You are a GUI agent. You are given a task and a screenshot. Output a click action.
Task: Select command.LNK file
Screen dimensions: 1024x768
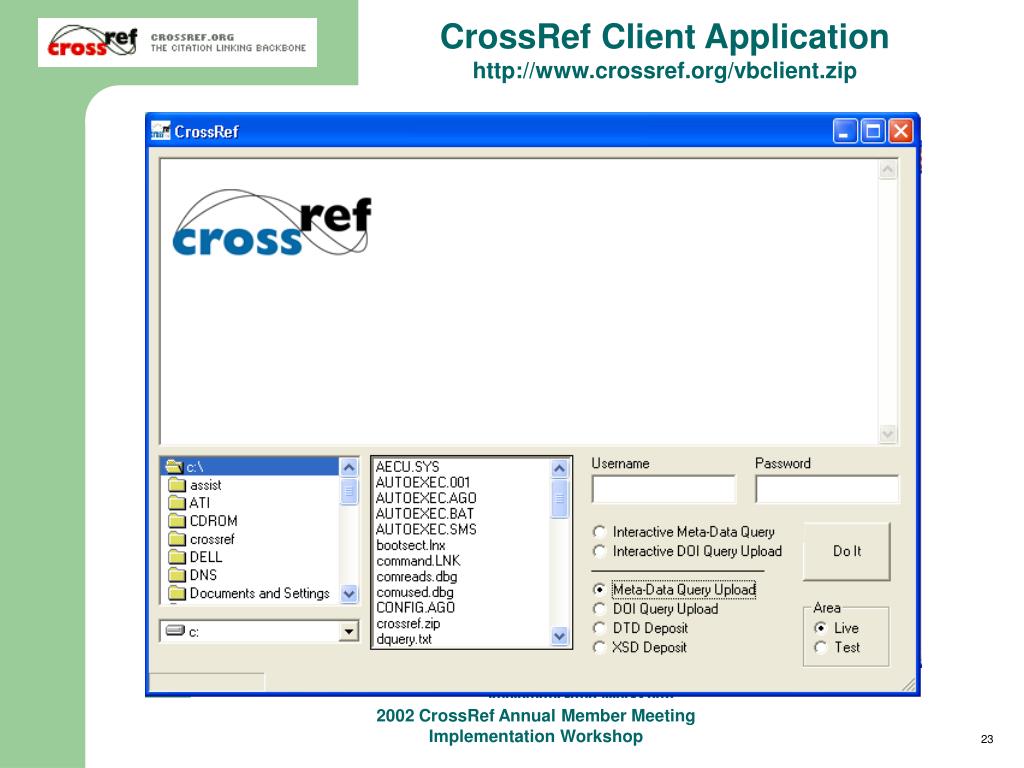[x=419, y=561]
